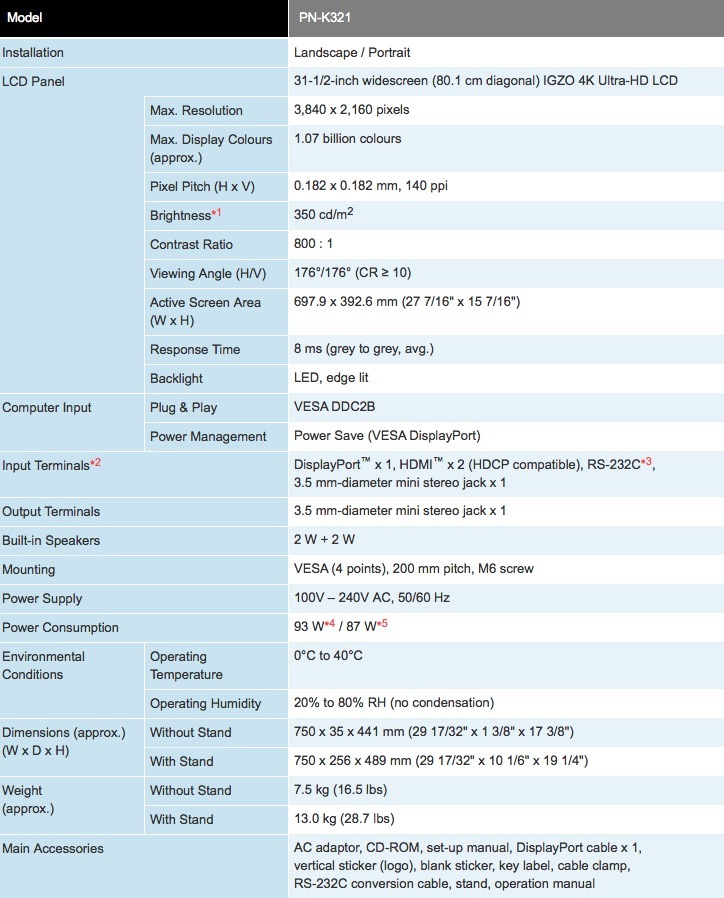Select the 'Power Save (VESA DisplayPort)' value

(387, 436)
